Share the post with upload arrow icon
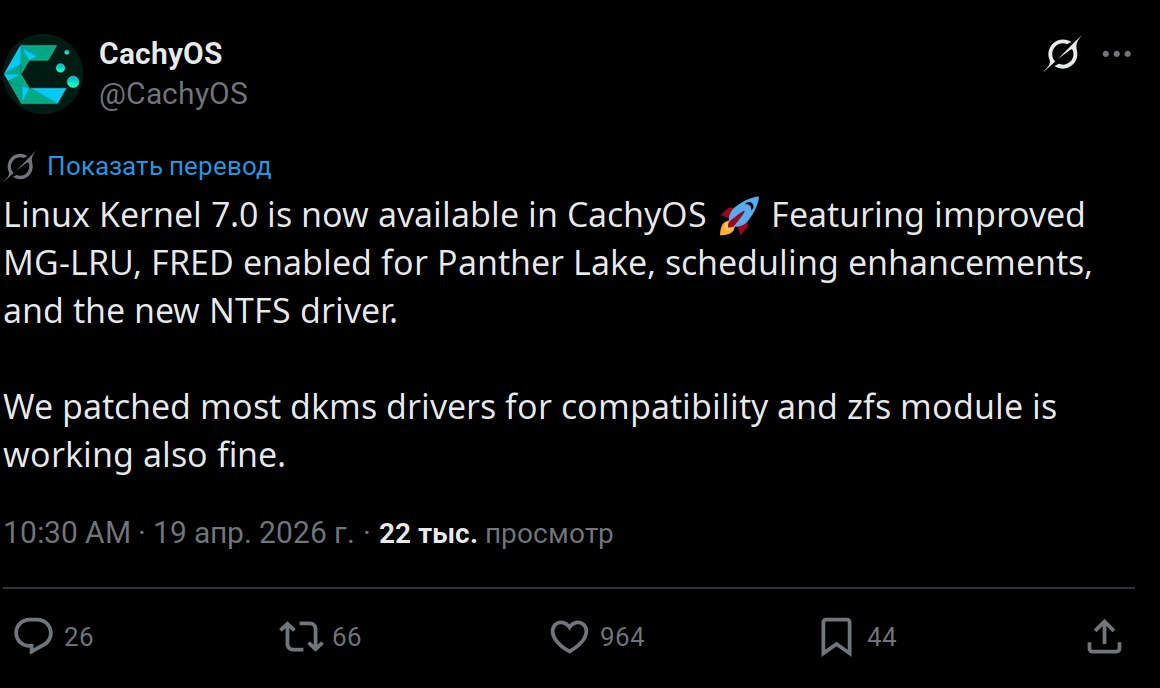This screenshot has height=688, width=1160. [x=1101, y=635]
